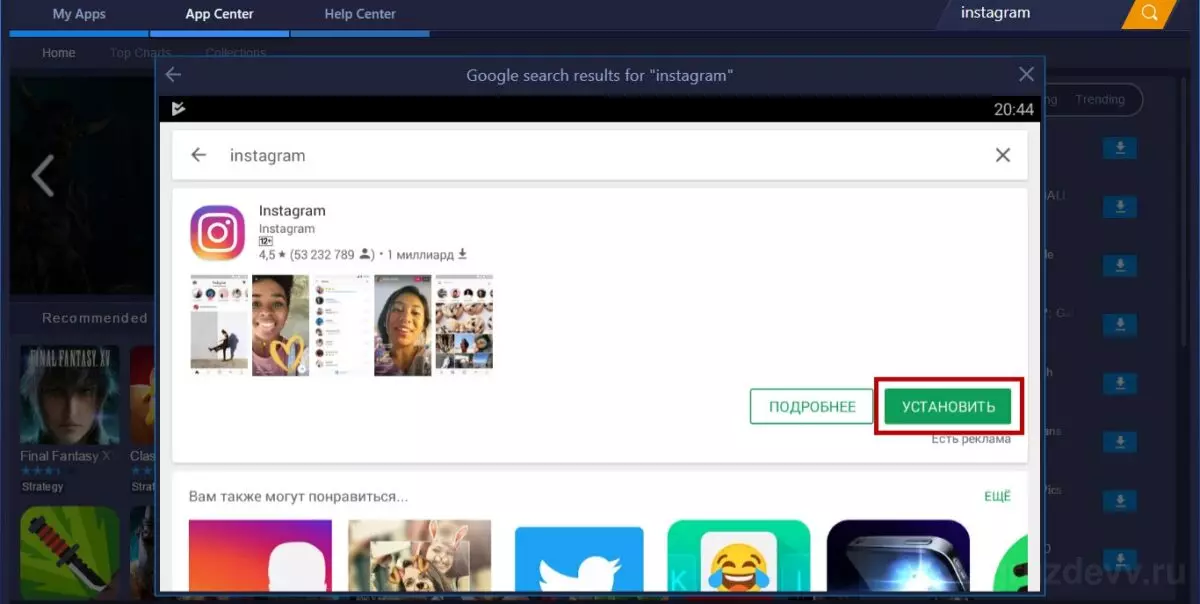Open the Twitter suggested app
The height and width of the screenshot is (604, 1200).
coord(580,558)
